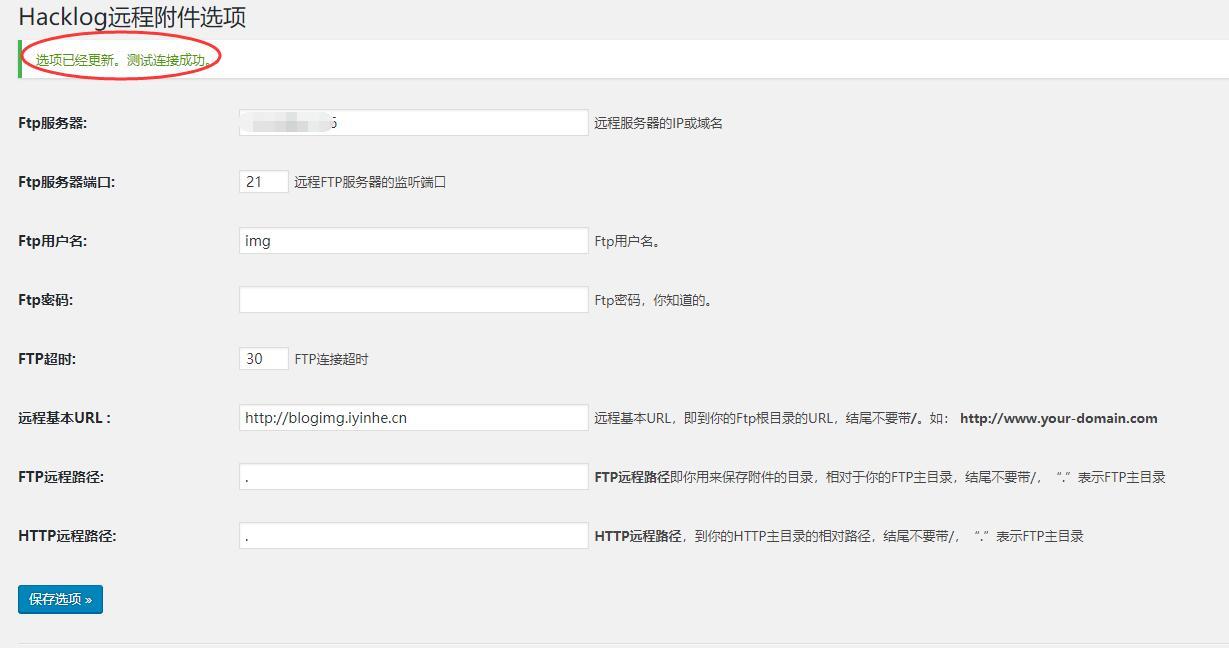Click the hint FTP连接超时
This screenshot has width=1229, height=648.
coord(331,359)
